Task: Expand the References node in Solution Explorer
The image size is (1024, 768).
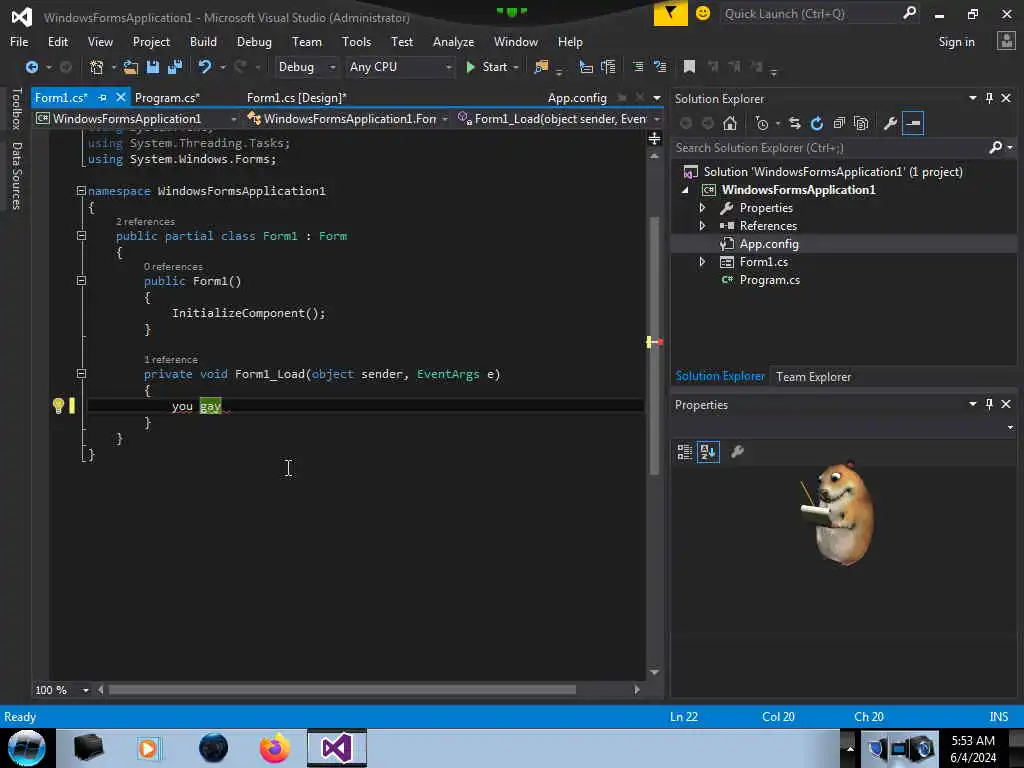Action: tap(703, 225)
